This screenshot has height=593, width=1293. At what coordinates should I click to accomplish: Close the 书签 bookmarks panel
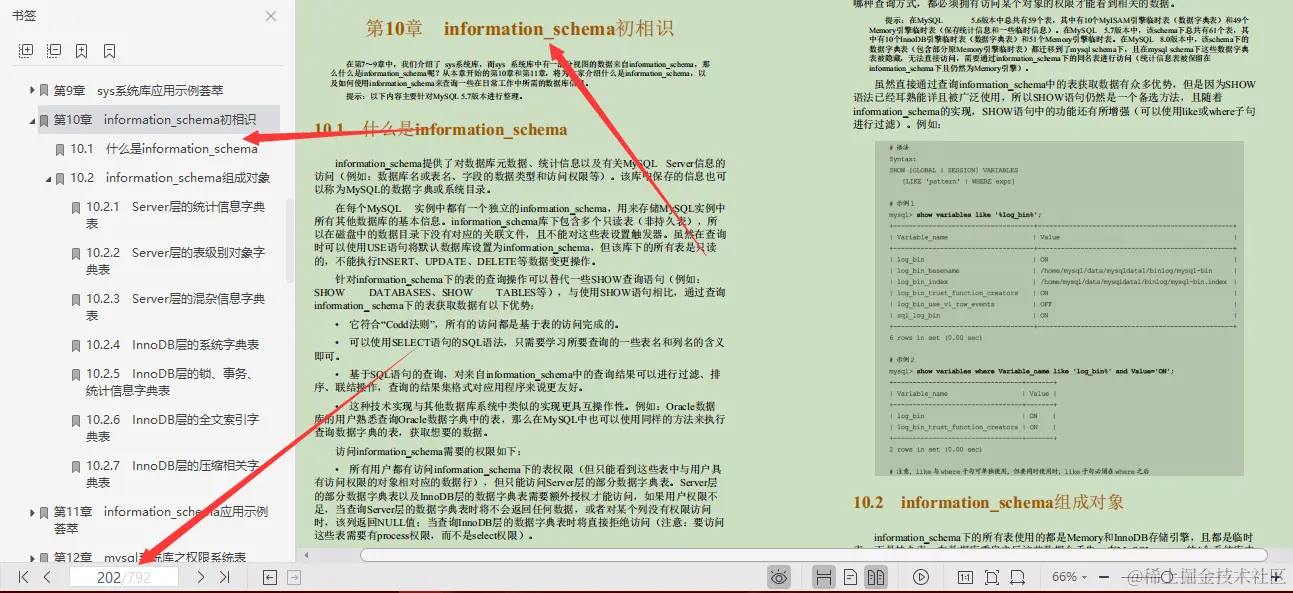(x=271, y=16)
